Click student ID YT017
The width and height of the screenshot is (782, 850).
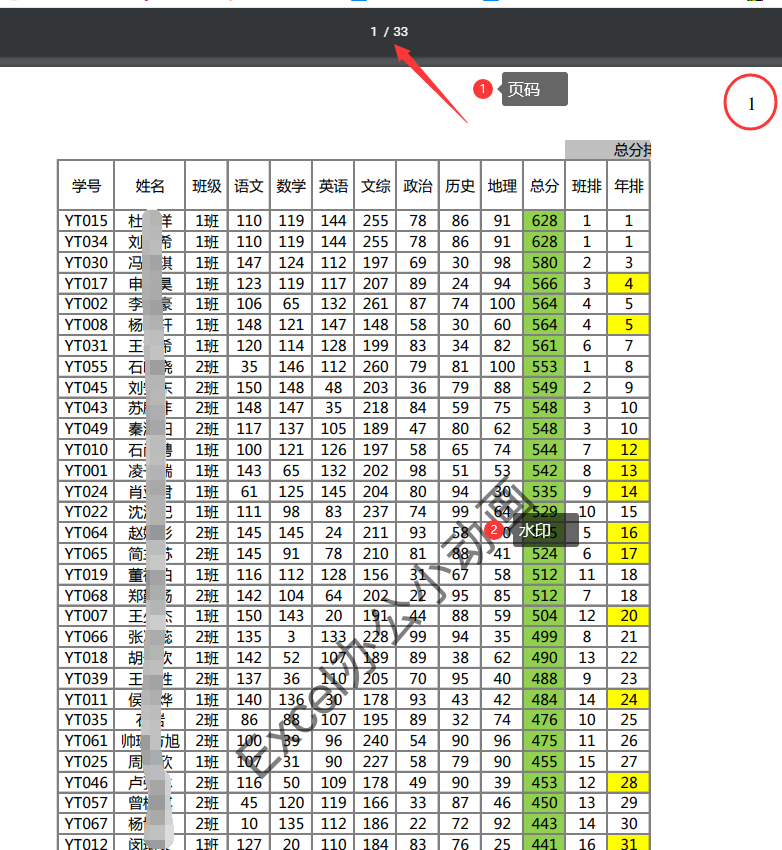pyautogui.click(x=86, y=284)
